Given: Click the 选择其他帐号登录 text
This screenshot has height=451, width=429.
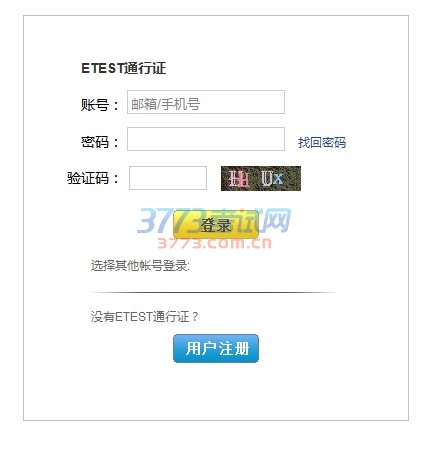Looking at the screenshot, I should point(140,266).
